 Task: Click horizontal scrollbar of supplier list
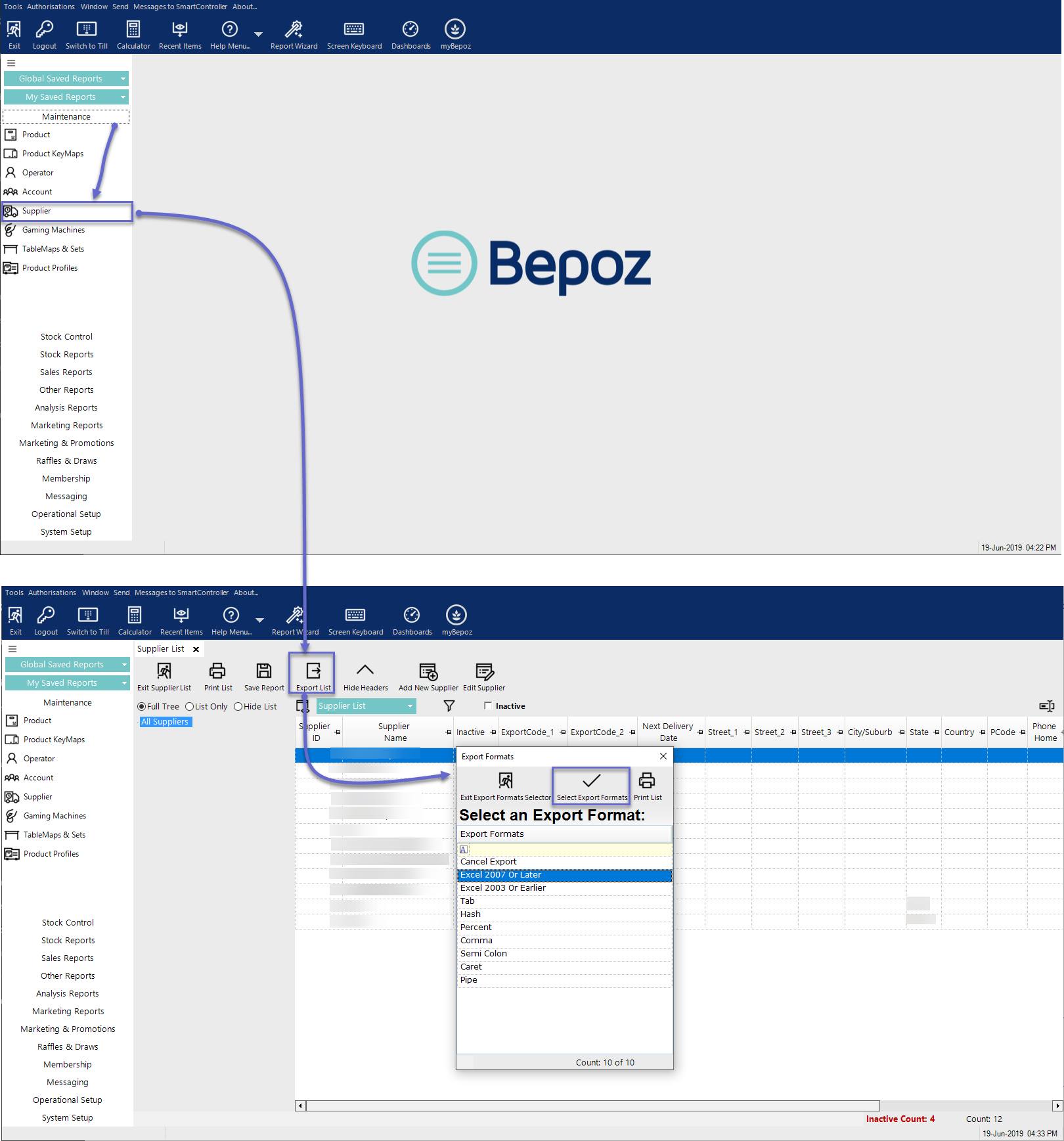point(592,1106)
